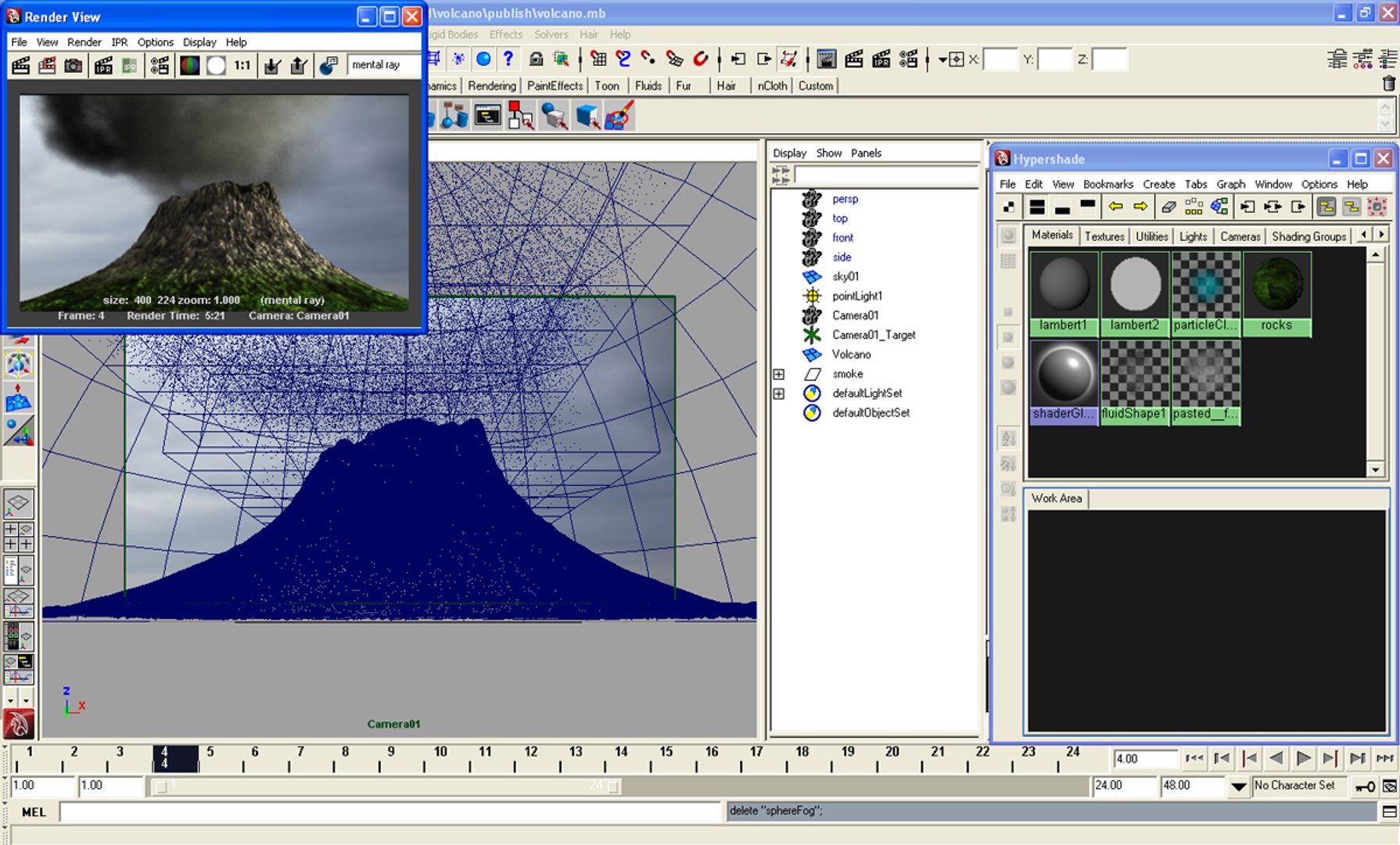Image resolution: width=1400 pixels, height=845 pixels.
Task: Click the MEL command input field
Action: [392, 812]
